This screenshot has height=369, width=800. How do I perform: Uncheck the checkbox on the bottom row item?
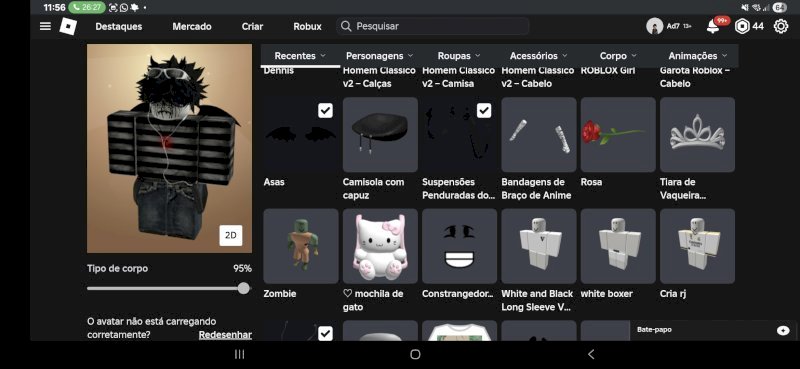click(x=325, y=334)
